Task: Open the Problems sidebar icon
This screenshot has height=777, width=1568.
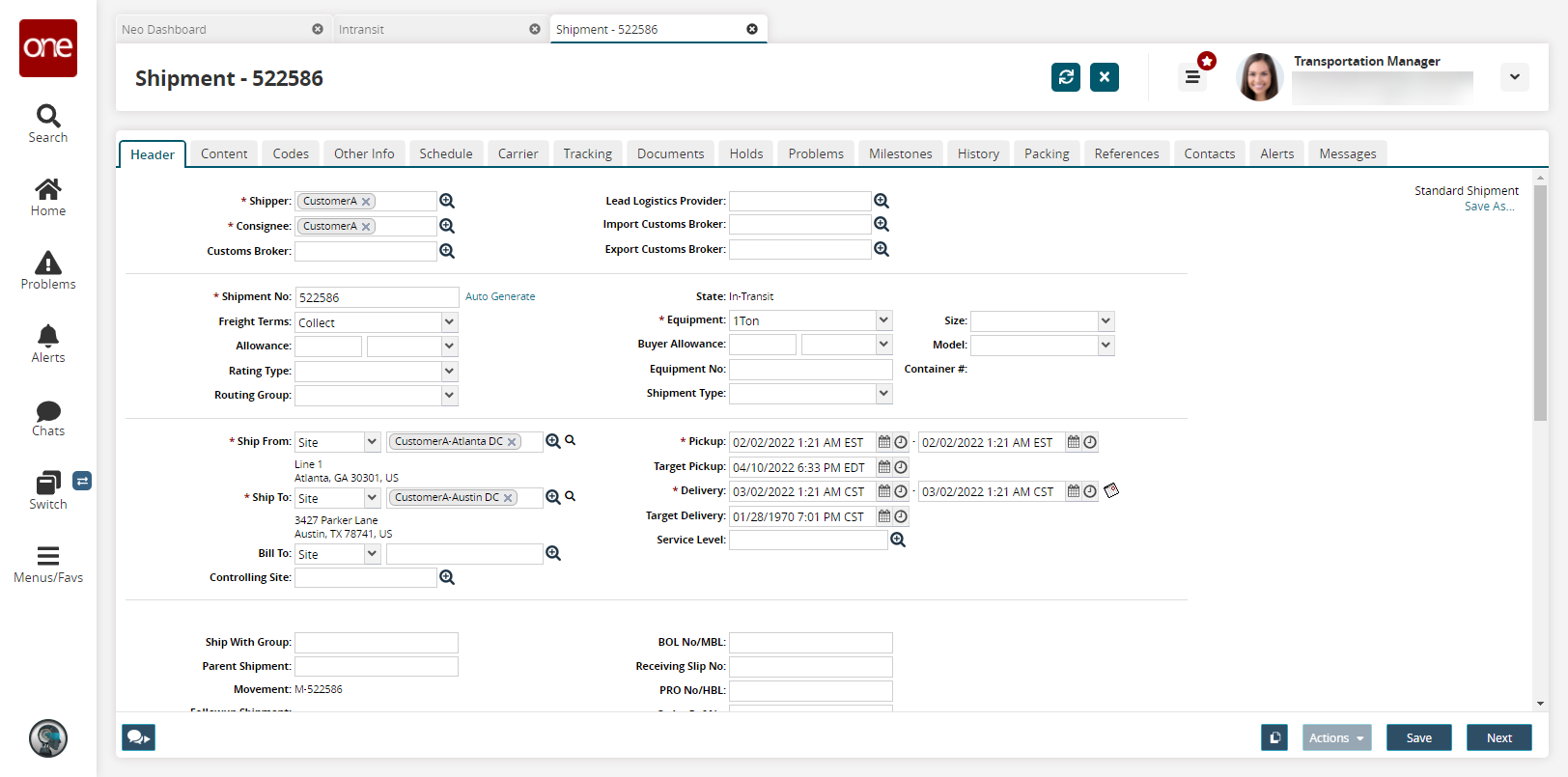Action: (48, 270)
